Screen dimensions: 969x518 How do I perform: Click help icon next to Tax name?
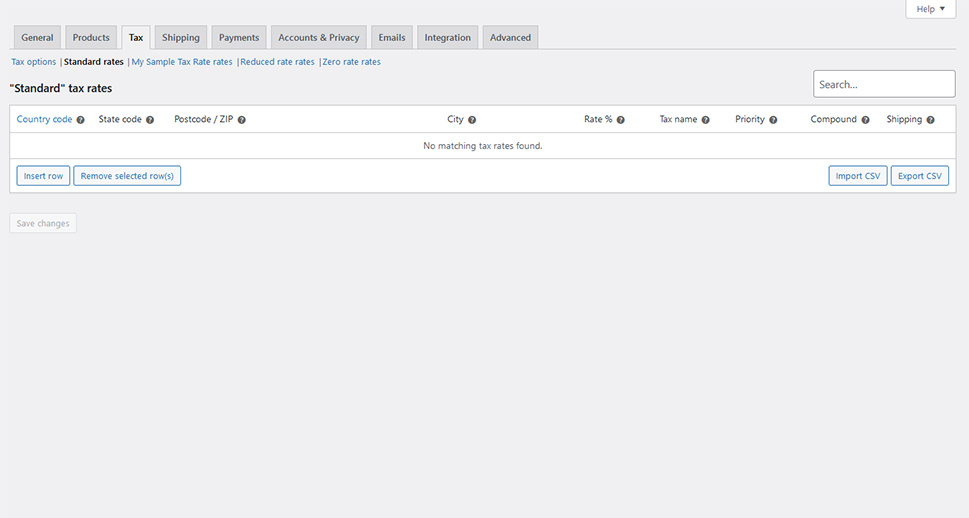point(706,120)
